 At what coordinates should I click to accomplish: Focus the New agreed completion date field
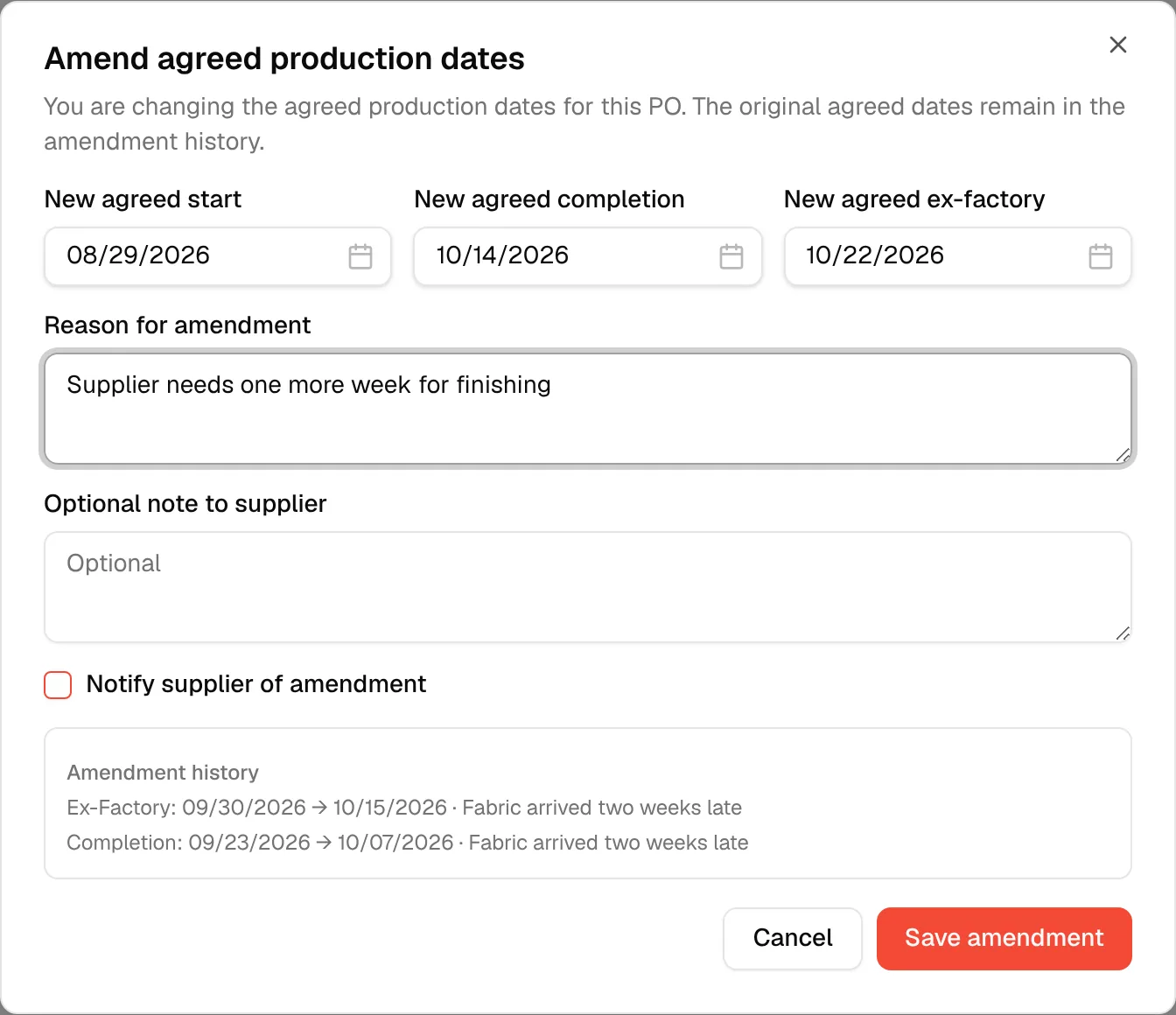tap(588, 256)
